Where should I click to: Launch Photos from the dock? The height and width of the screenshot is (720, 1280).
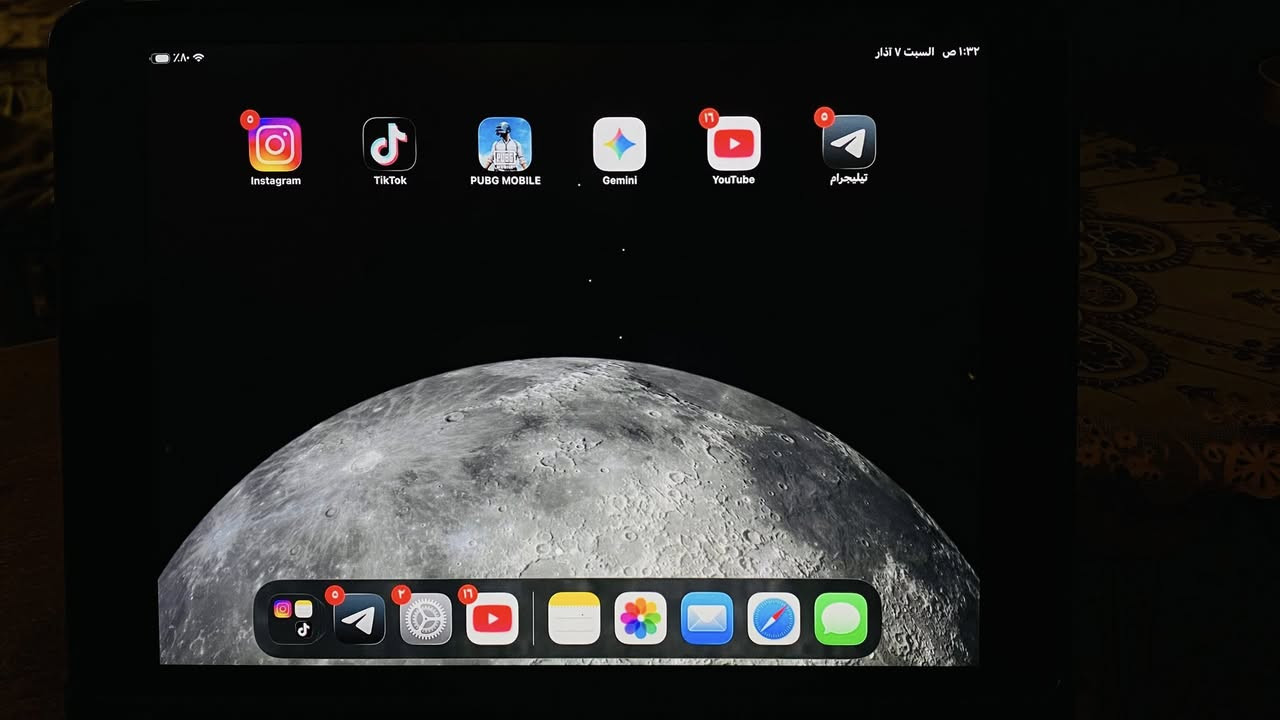[x=640, y=619]
